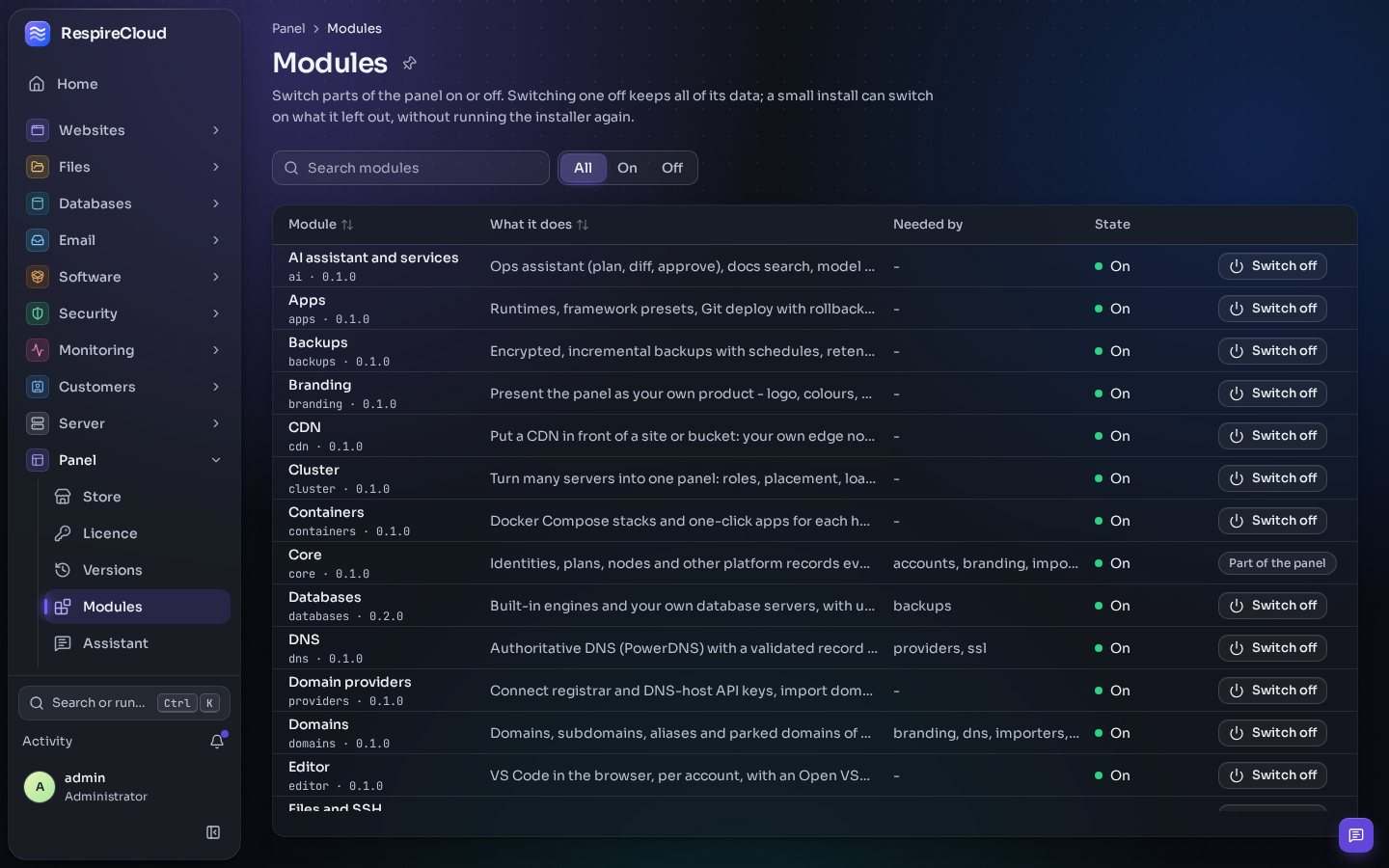Filter modules by Off tab

[672, 168]
